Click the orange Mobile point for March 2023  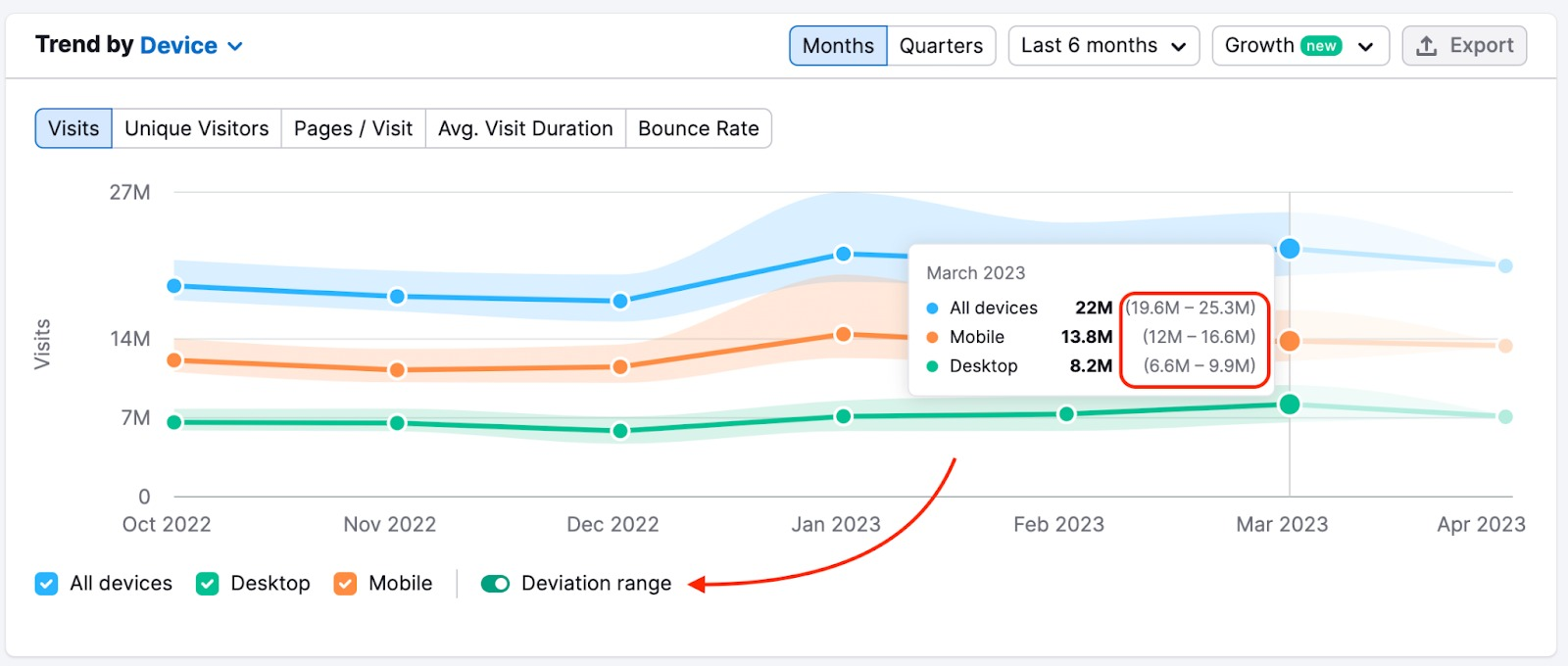[x=1290, y=341]
